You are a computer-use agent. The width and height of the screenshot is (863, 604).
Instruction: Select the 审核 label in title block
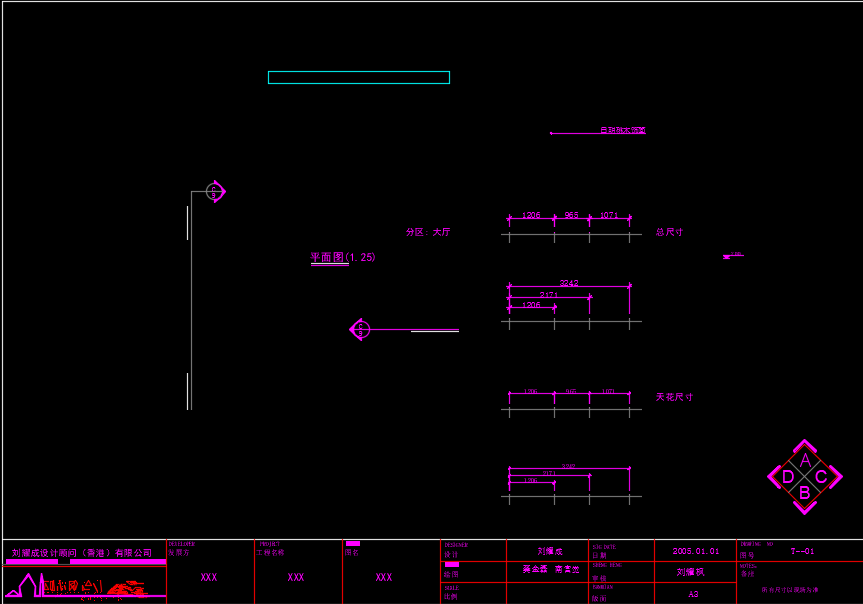599,578
